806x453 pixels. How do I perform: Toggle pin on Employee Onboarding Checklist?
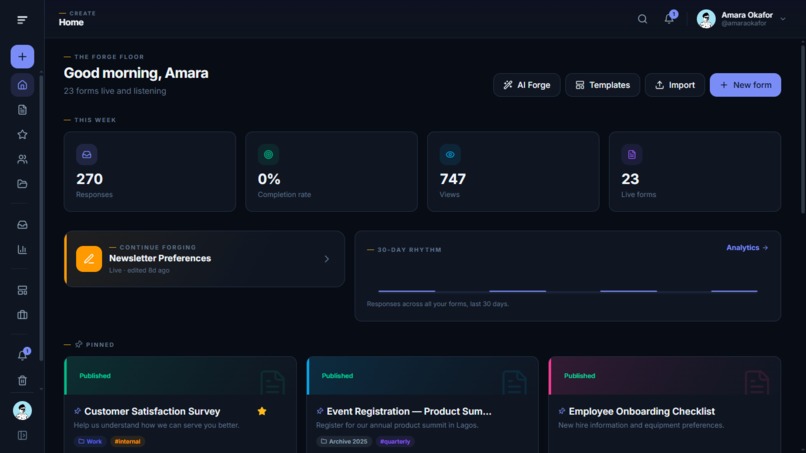point(562,411)
